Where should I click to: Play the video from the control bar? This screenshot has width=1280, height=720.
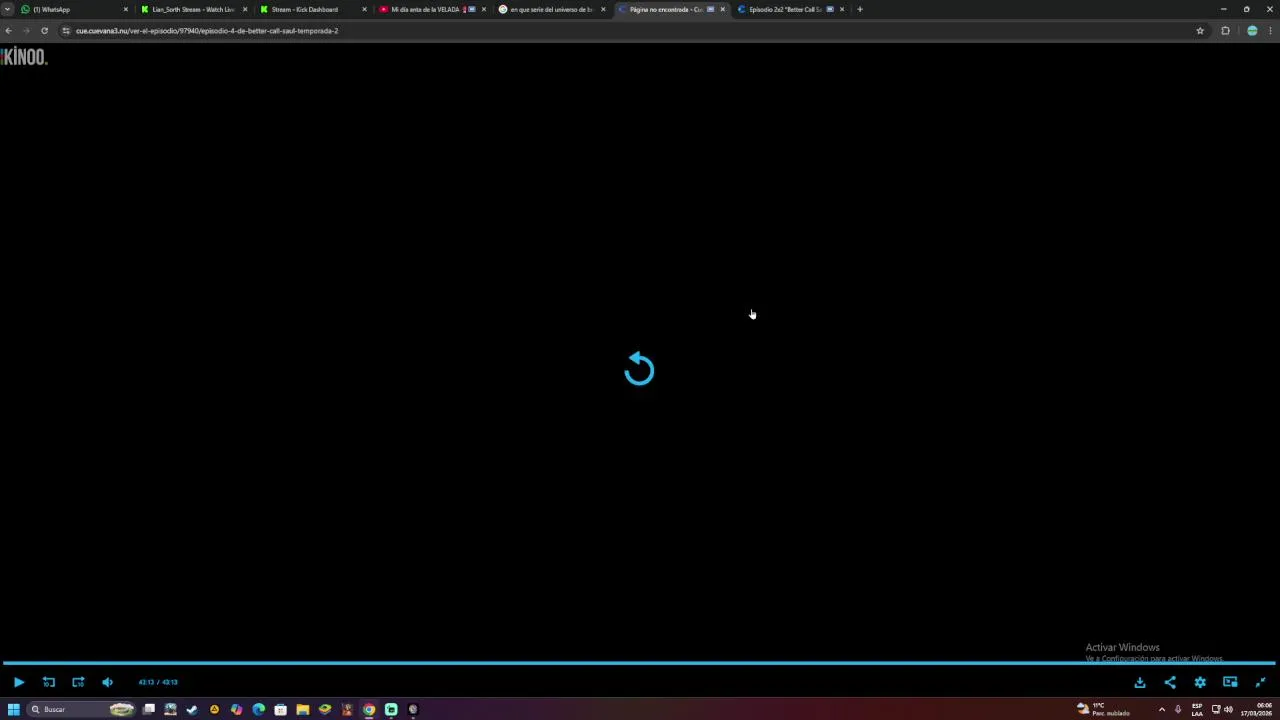pos(18,682)
